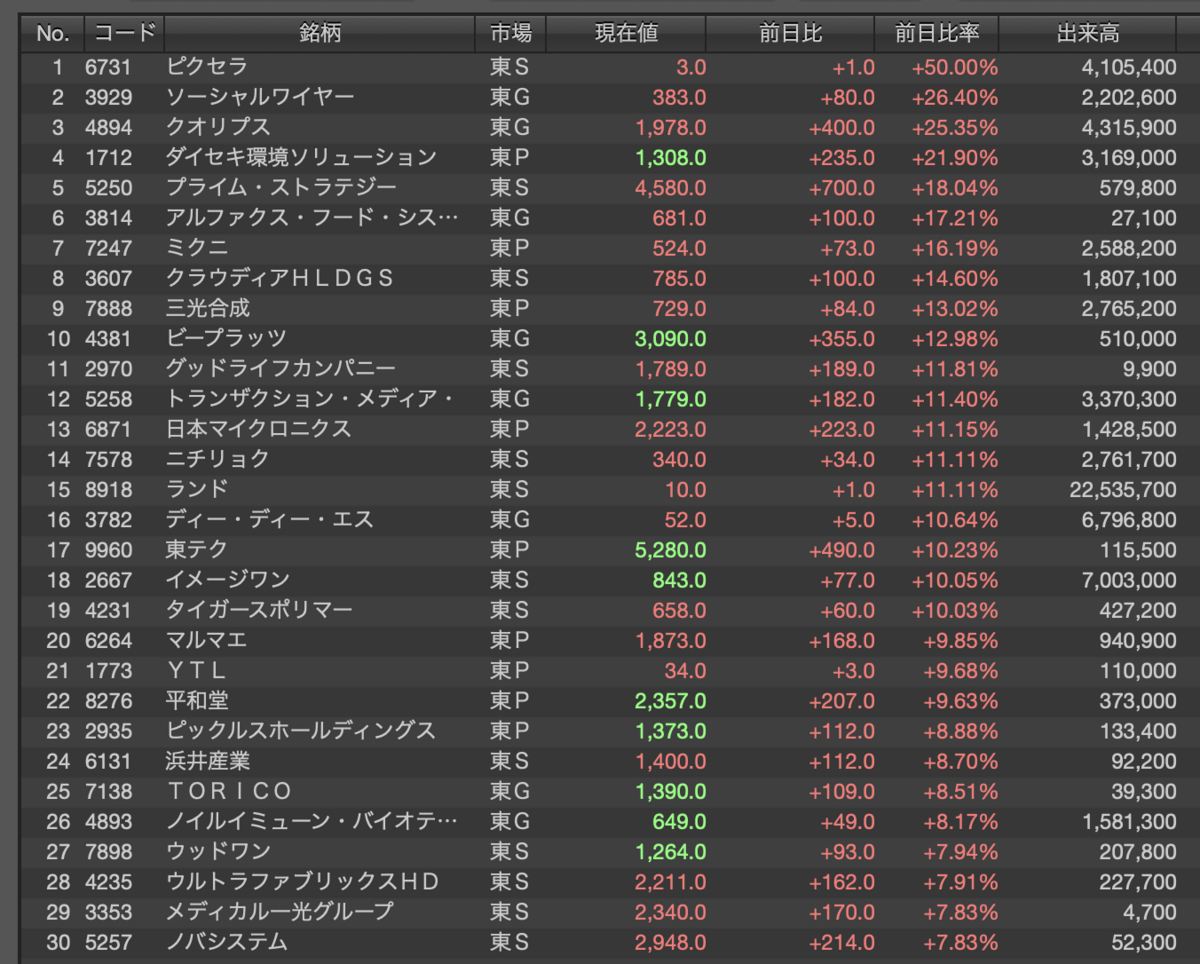Screen dimensions: 1200x964
Task: Select current price 2,948.0
Action: [x=671, y=941]
